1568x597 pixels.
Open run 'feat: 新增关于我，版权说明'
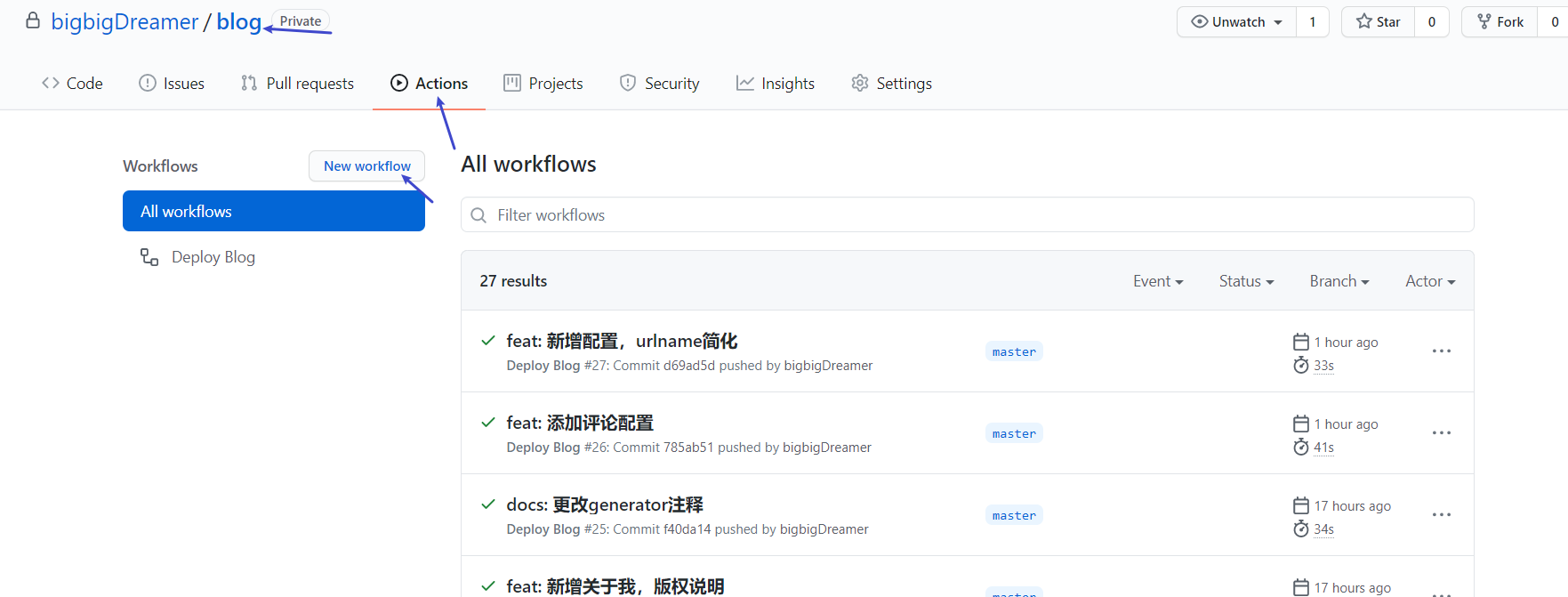[615, 586]
